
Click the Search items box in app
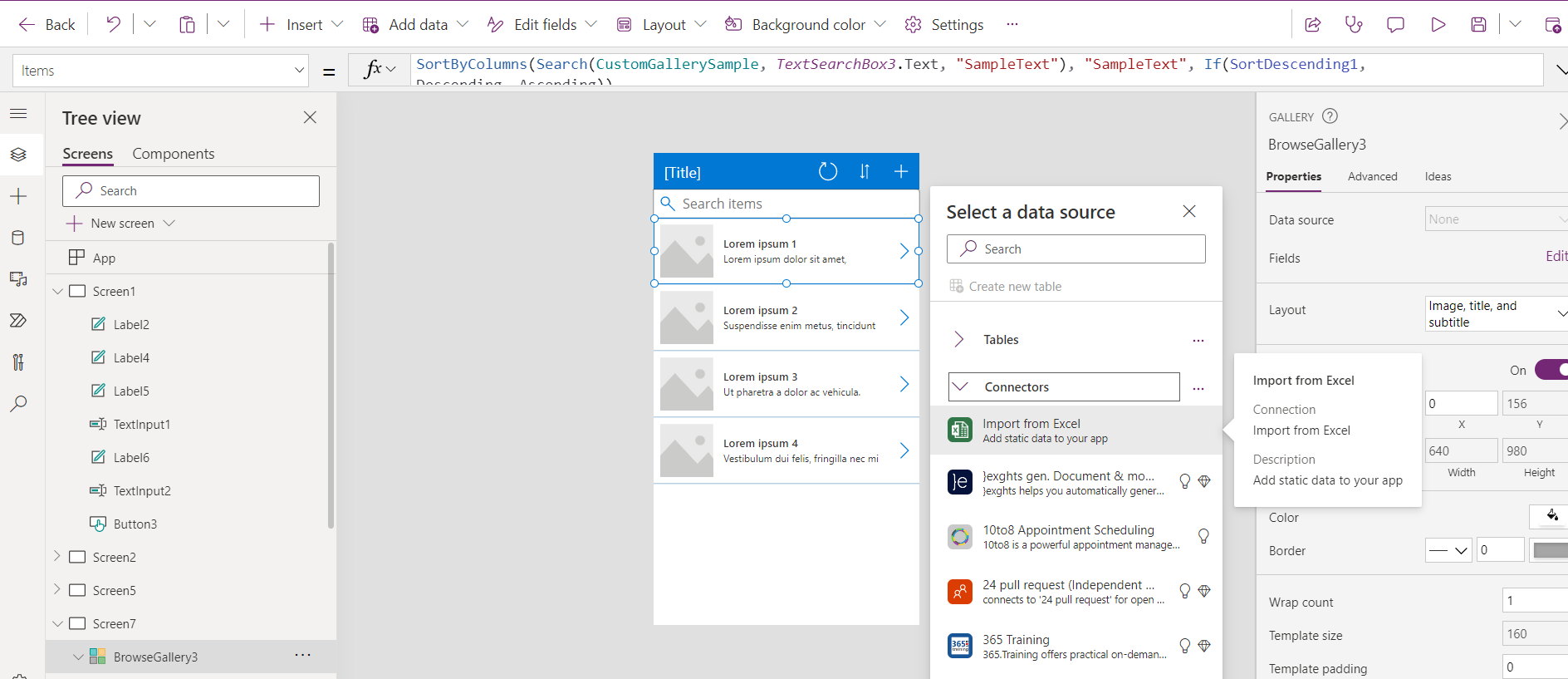tap(786, 204)
